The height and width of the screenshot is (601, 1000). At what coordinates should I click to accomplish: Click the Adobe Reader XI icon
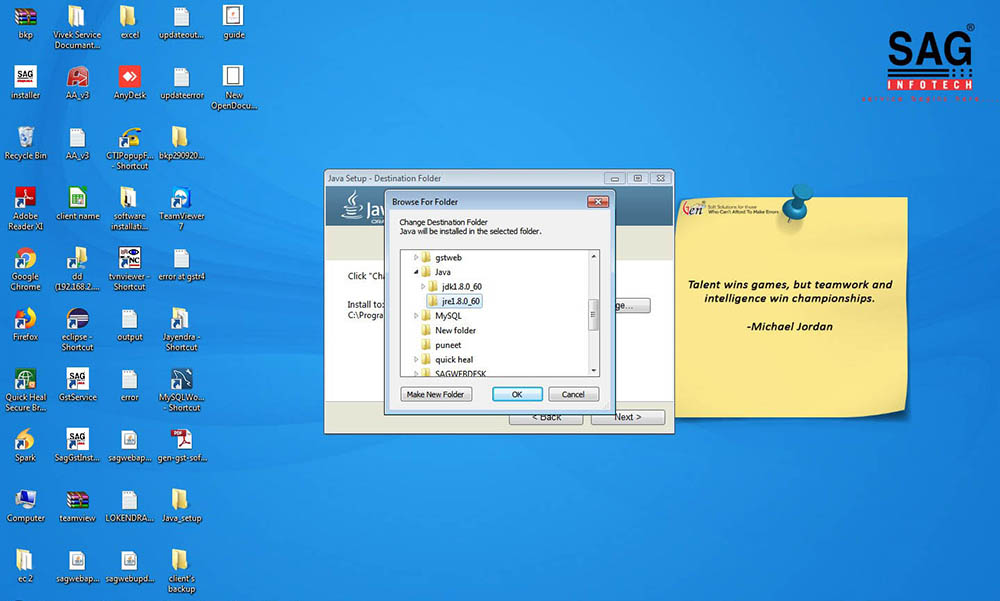pos(25,199)
